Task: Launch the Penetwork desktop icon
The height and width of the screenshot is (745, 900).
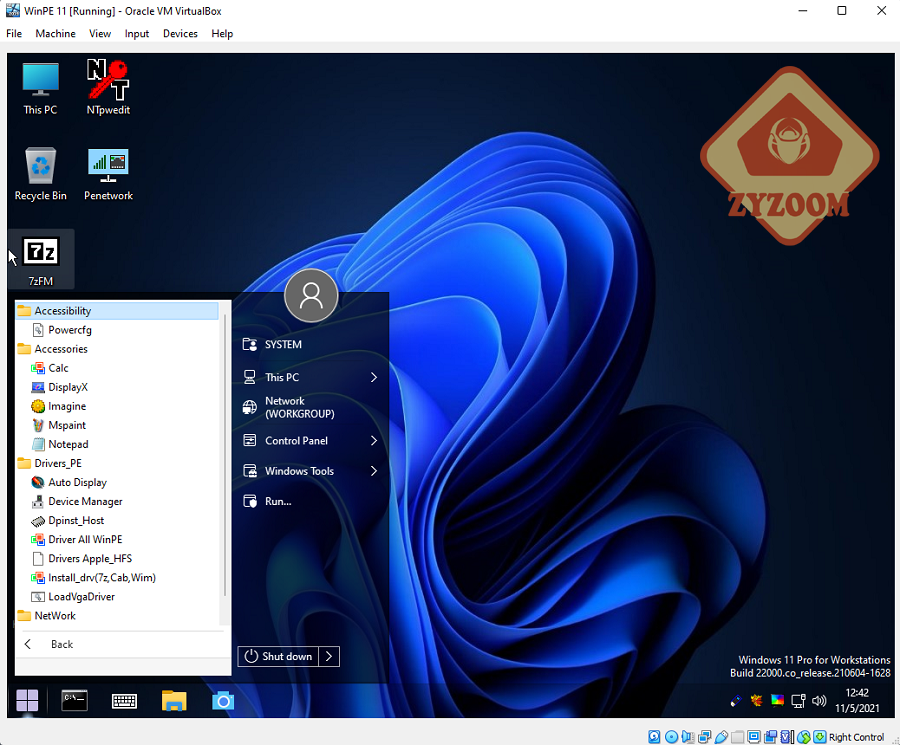Action: [108, 174]
